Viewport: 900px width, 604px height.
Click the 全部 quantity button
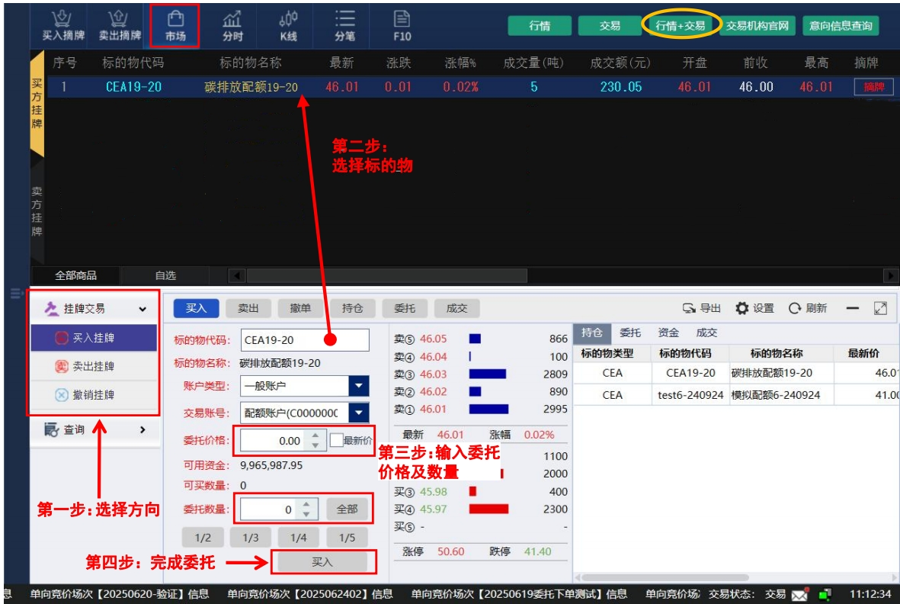(347, 509)
